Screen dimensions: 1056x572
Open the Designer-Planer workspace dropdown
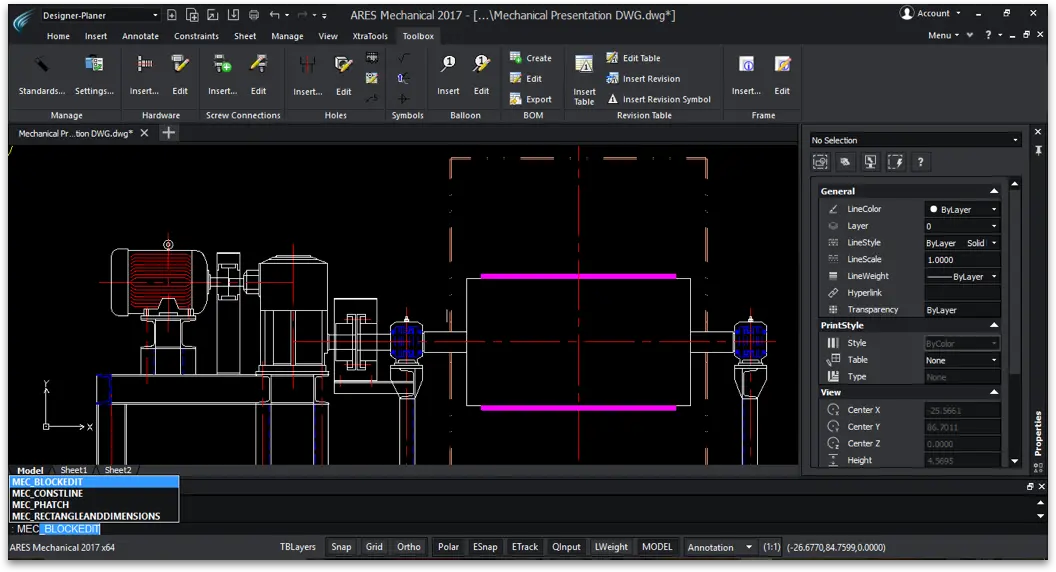[x=100, y=15]
